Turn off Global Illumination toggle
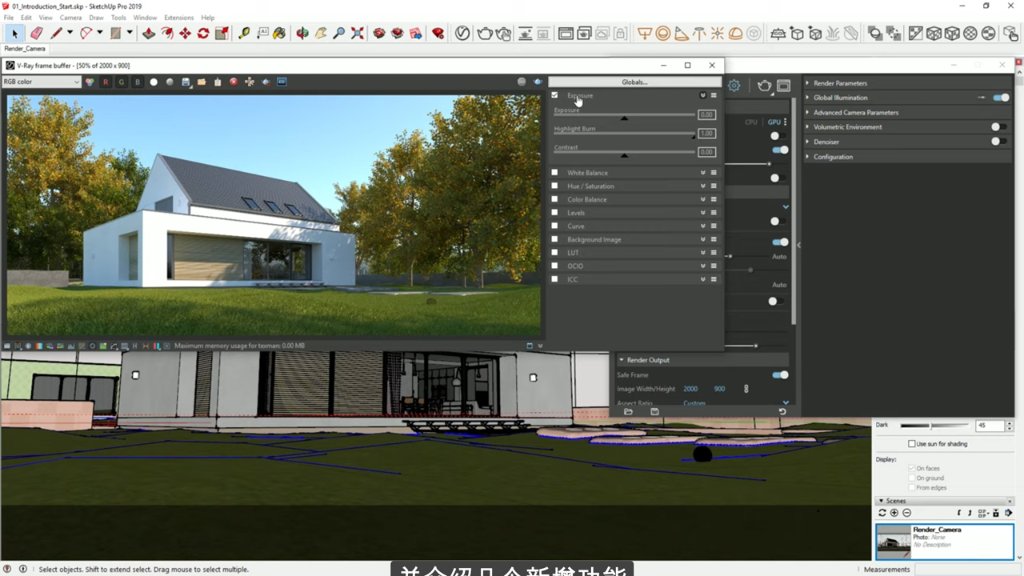 point(1000,98)
